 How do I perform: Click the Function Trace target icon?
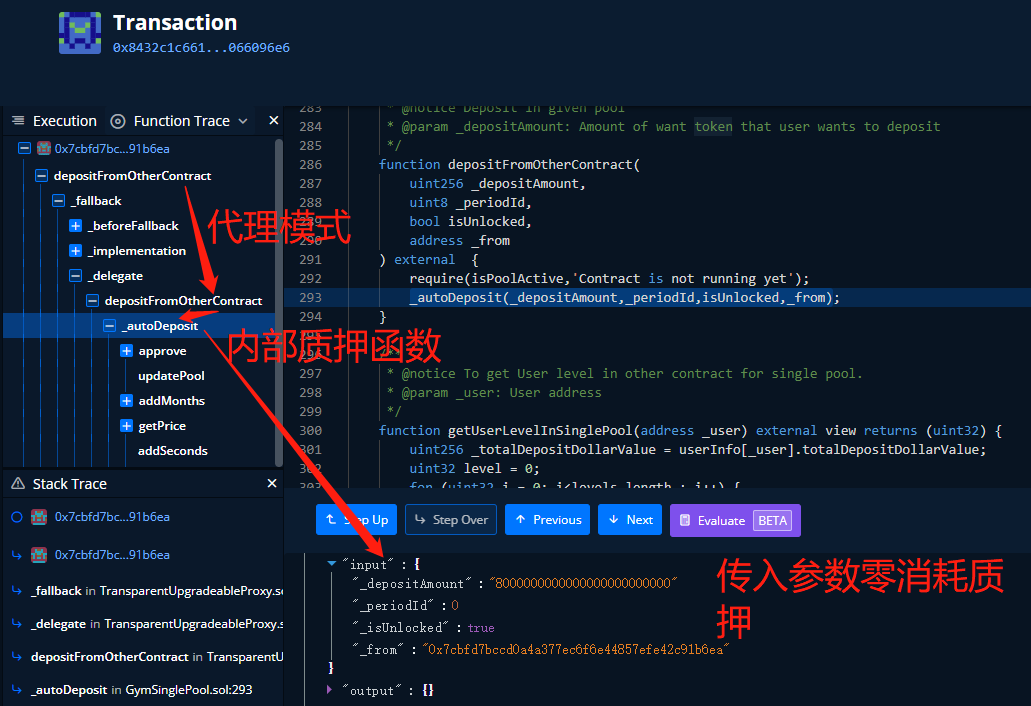118,121
